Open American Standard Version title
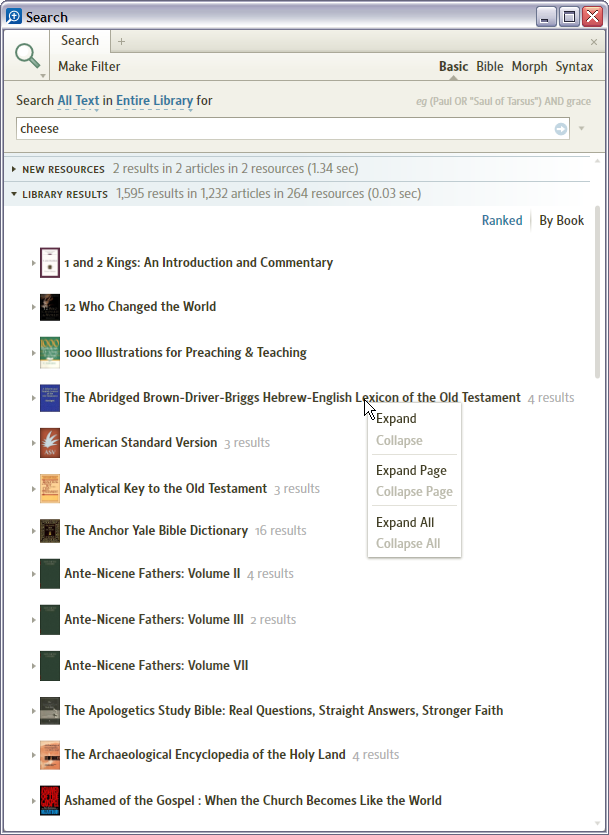The height and width of the screenshot is (835, 609). coord(141,443)
